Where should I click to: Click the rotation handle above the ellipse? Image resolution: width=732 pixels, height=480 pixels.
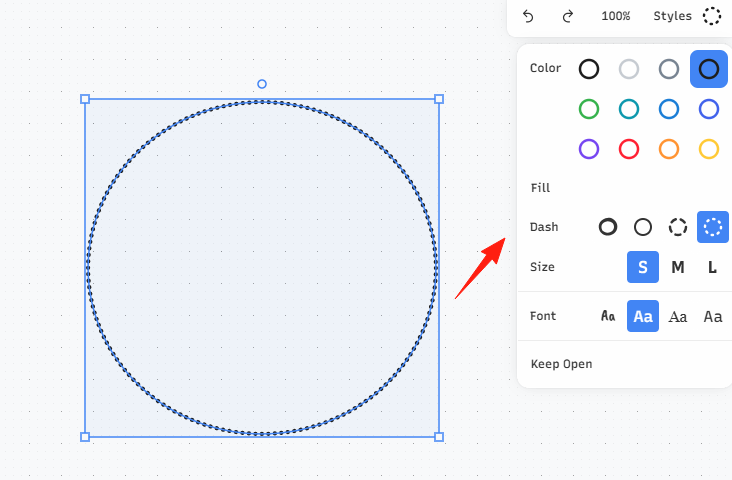262,84
